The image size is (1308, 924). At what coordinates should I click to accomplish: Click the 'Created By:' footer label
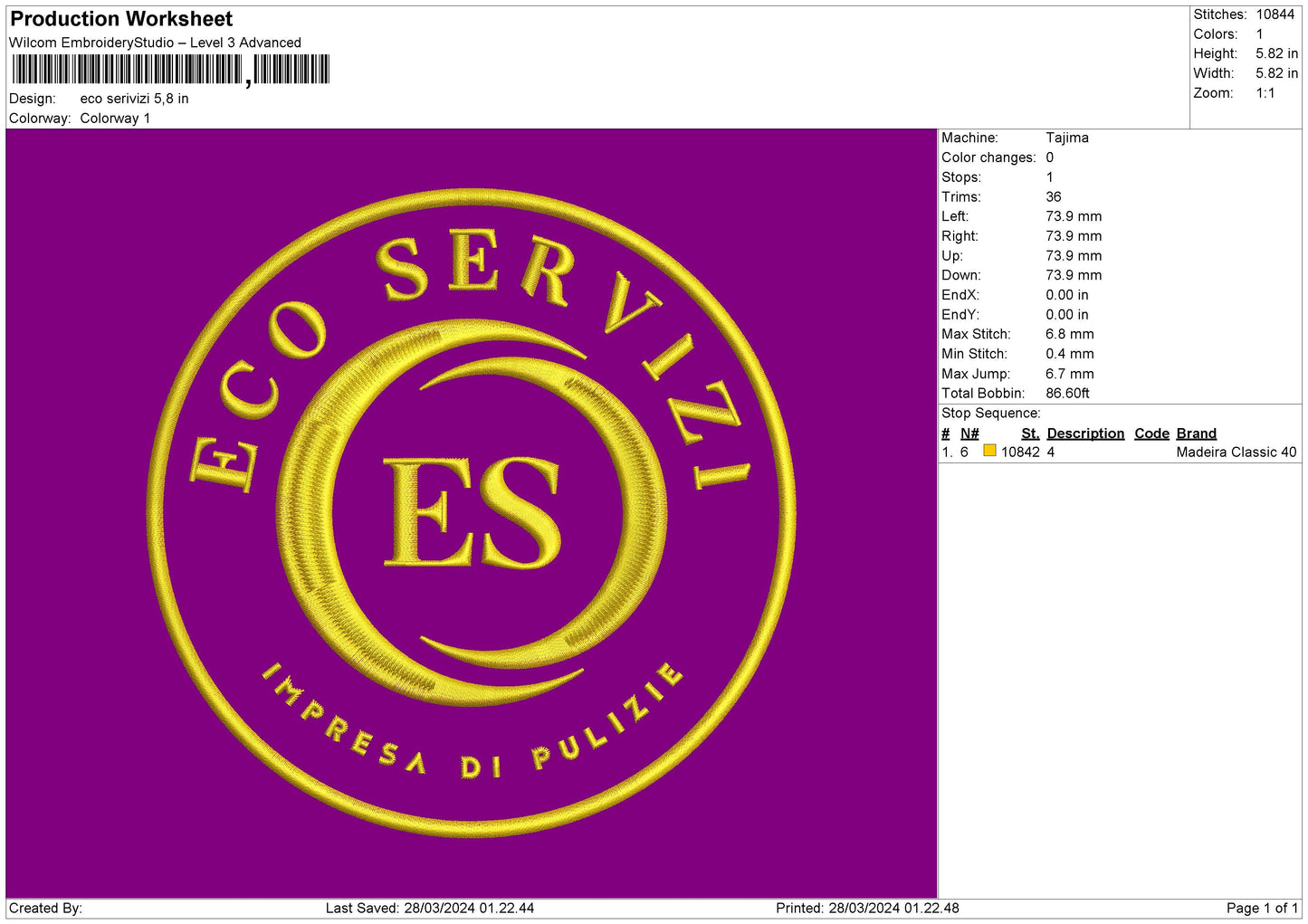pos(45,909)
